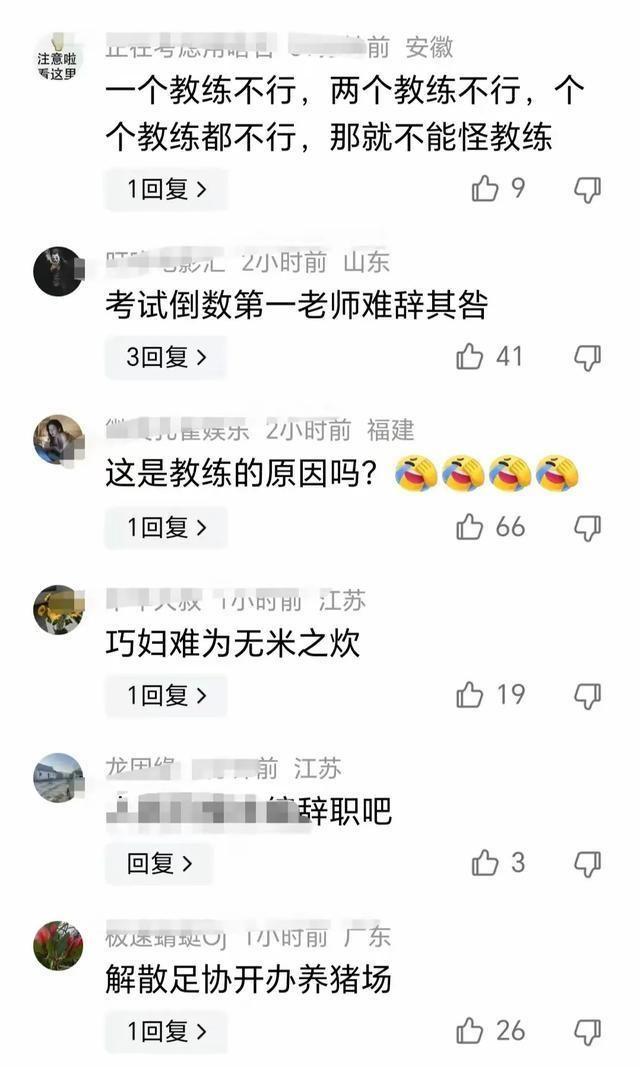Dislike the 这是教练的原因吗 comment
Screen dimensions: 640x1067
point(588,528)
